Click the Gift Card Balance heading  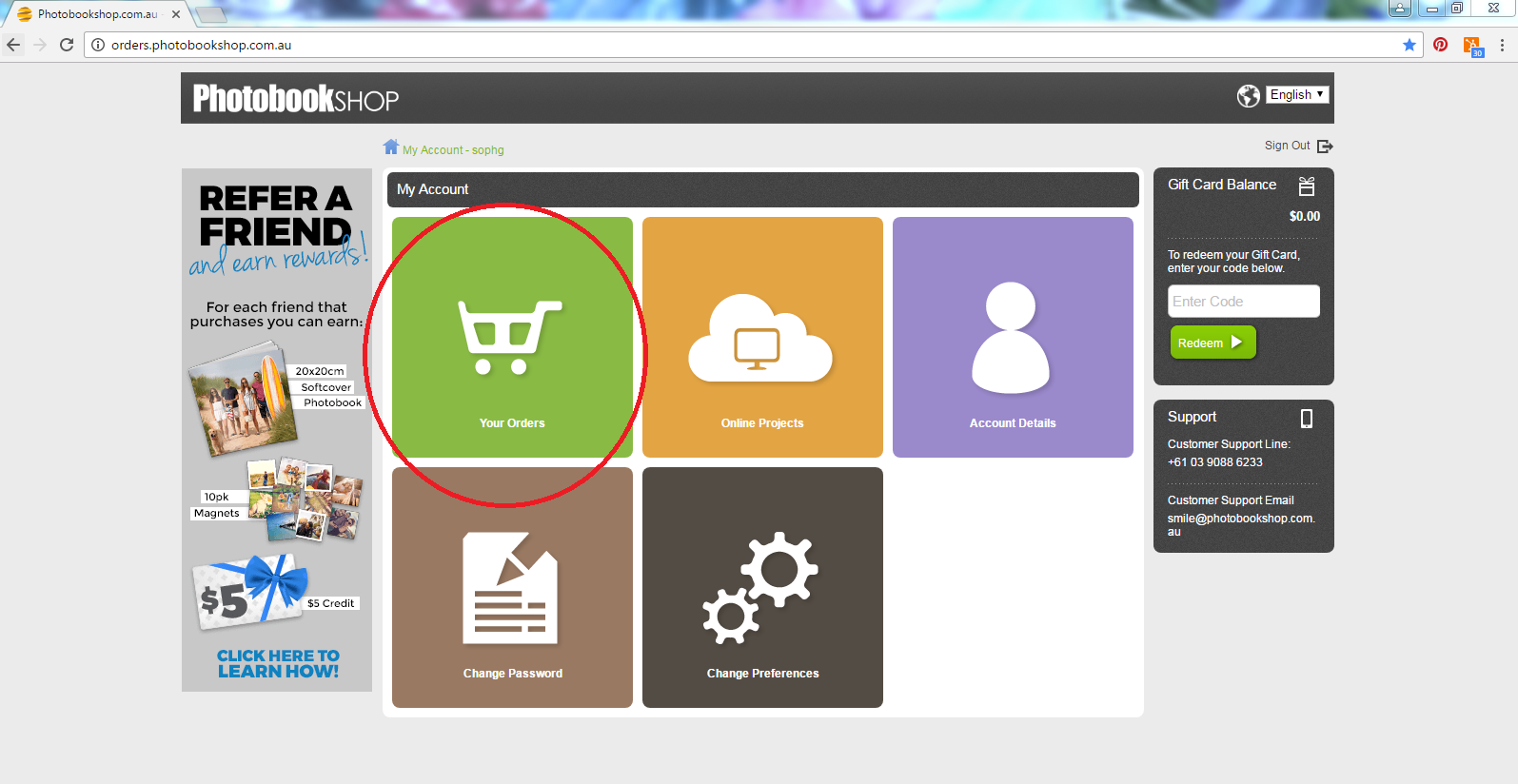(1222, 185)
